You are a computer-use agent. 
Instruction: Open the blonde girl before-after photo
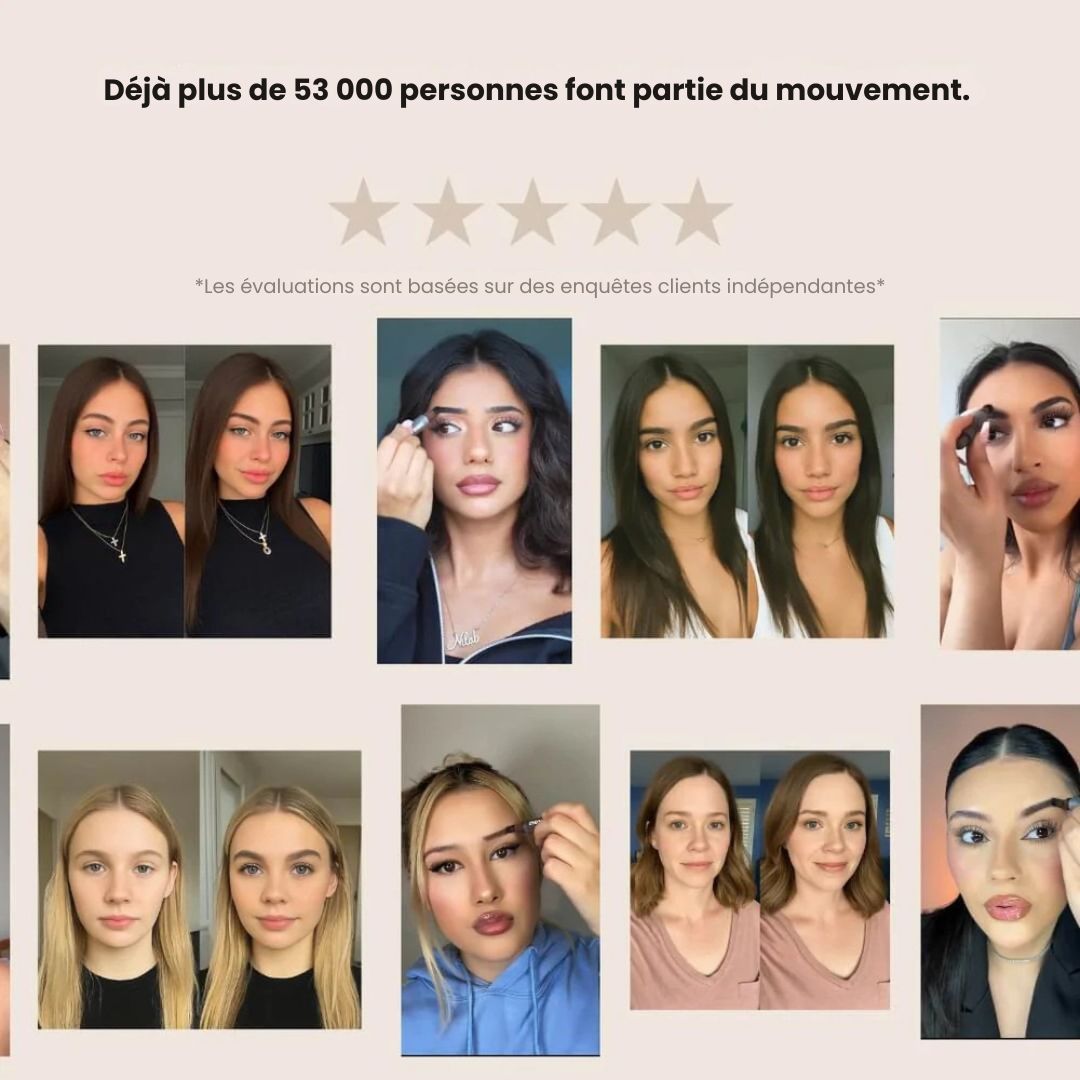tap(200, 890)
